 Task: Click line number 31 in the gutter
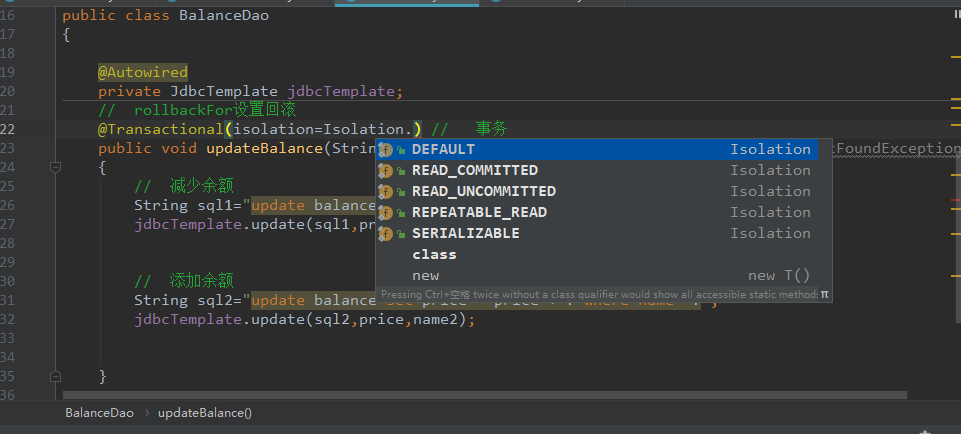tap(7, 300)
